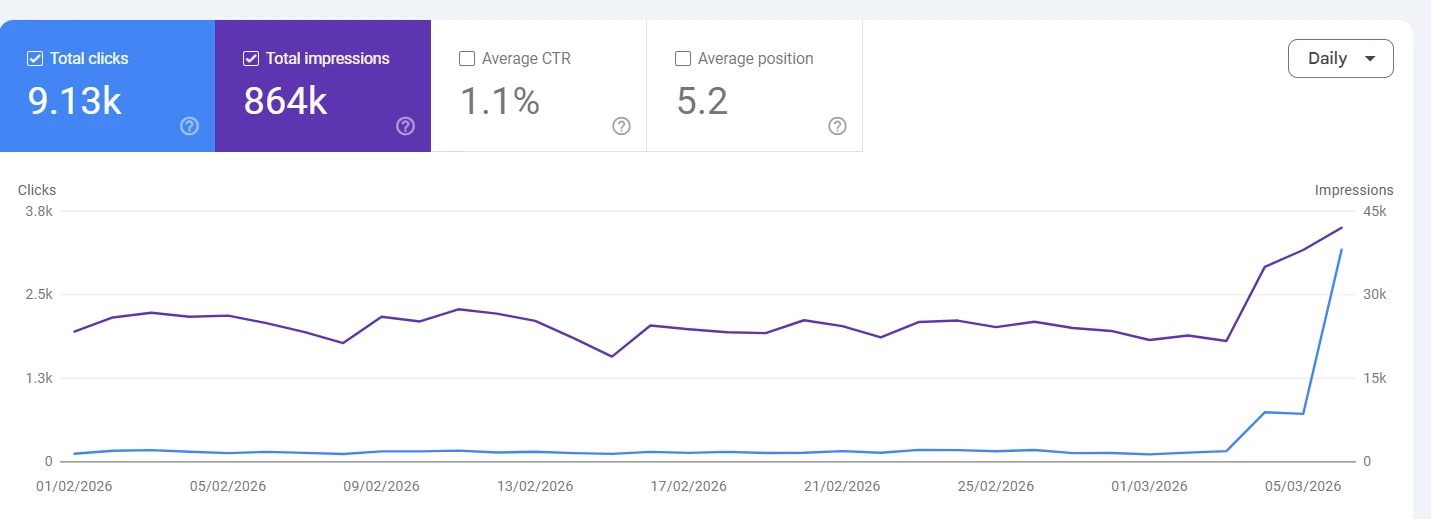Viewport: 1431px width, 519px height.
Task: Open help icon on Total clicks card
Action: pyautogui.click(x=189, y=126)
